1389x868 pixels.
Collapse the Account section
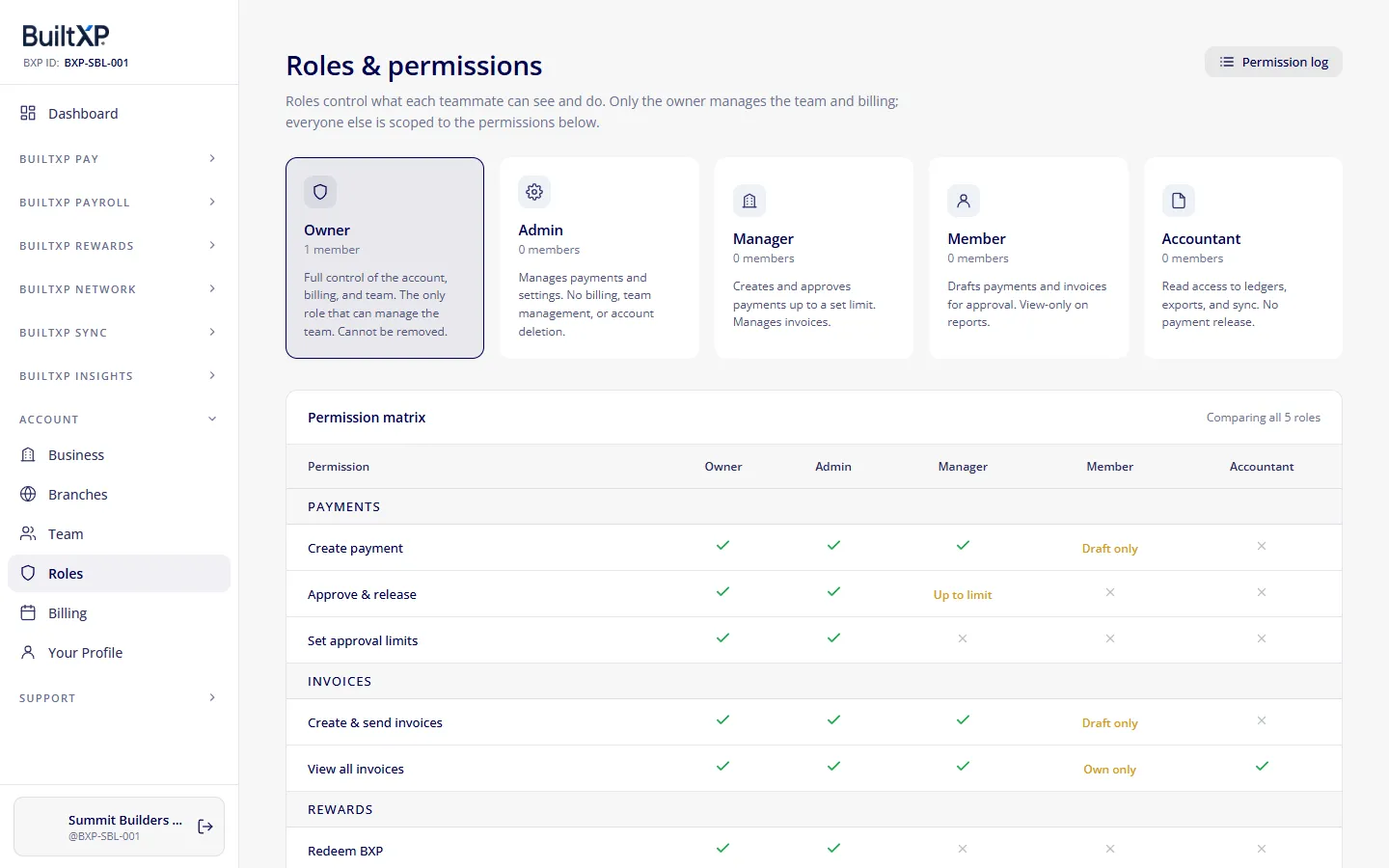[x=119, y=419]
